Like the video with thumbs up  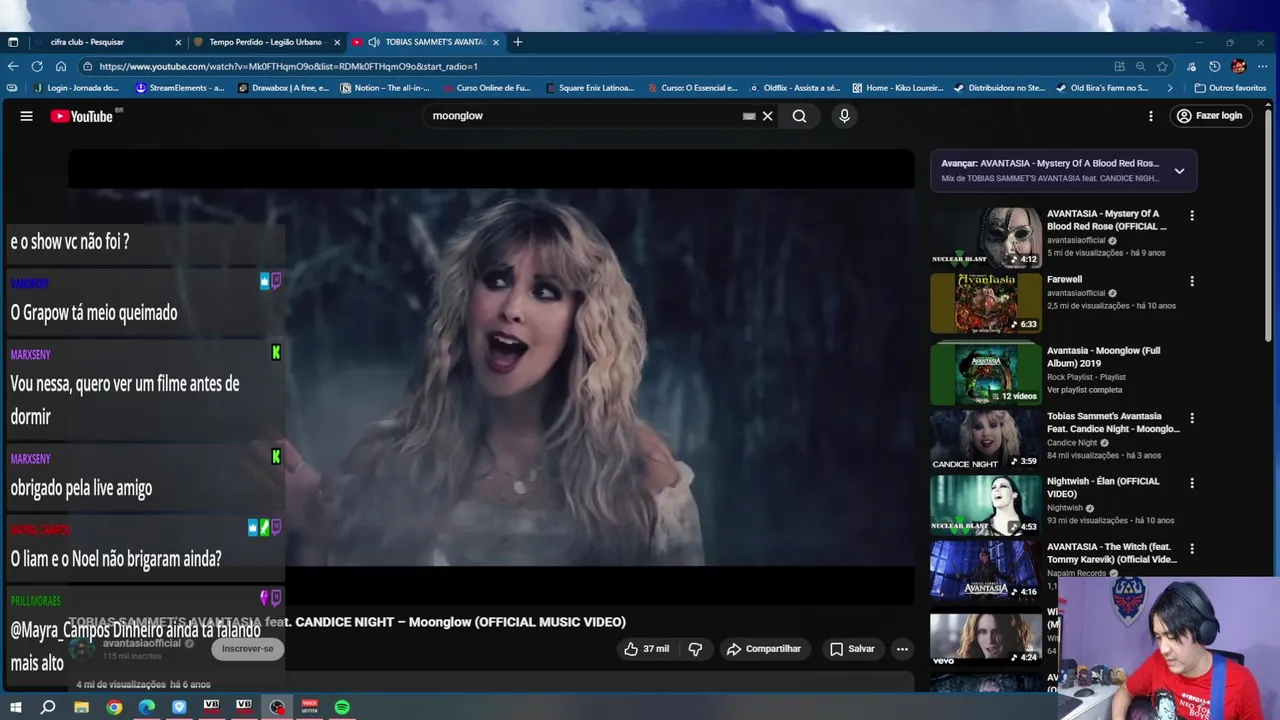(x=646, y=649)
